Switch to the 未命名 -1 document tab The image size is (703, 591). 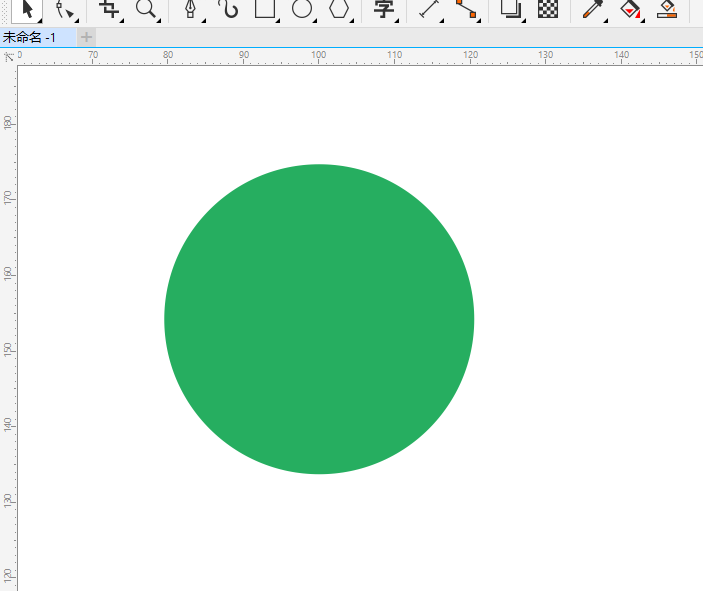click(x=38, y=37)
